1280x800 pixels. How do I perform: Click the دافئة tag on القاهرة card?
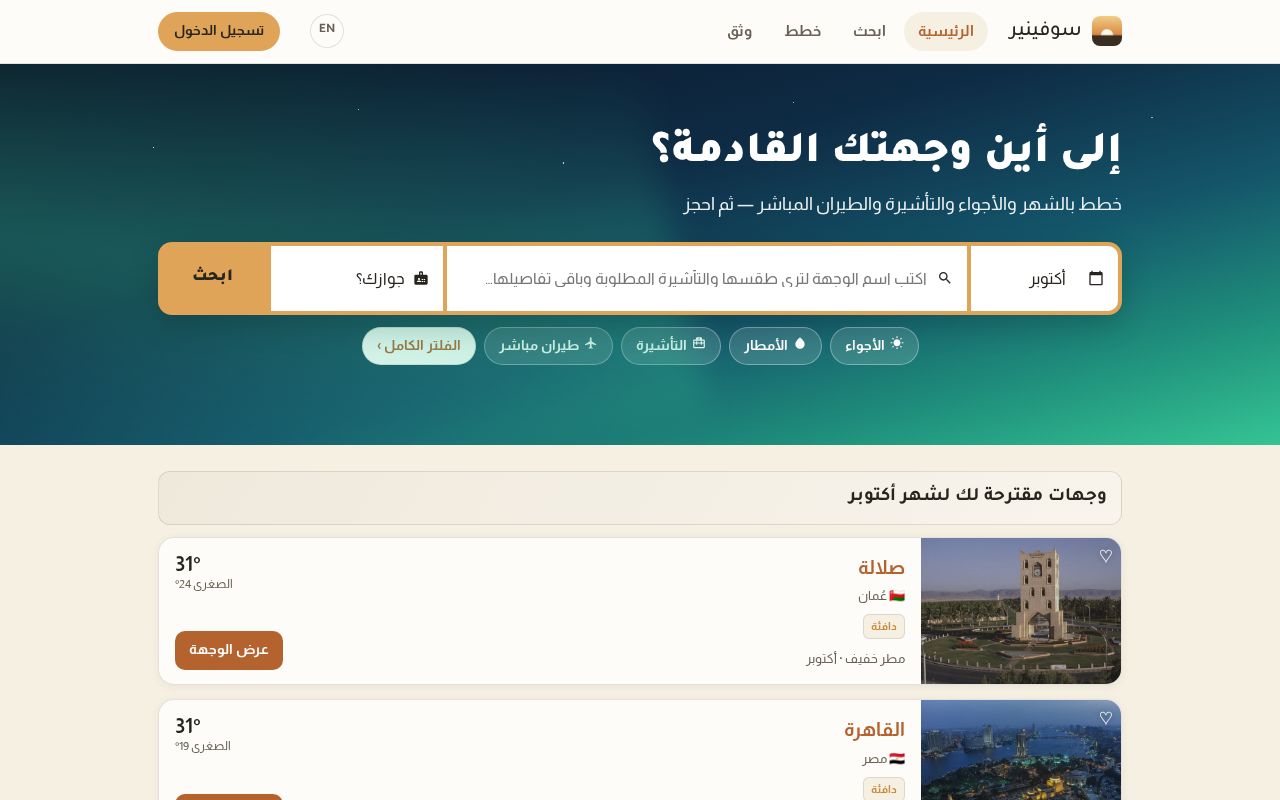[x=884, y=790]
